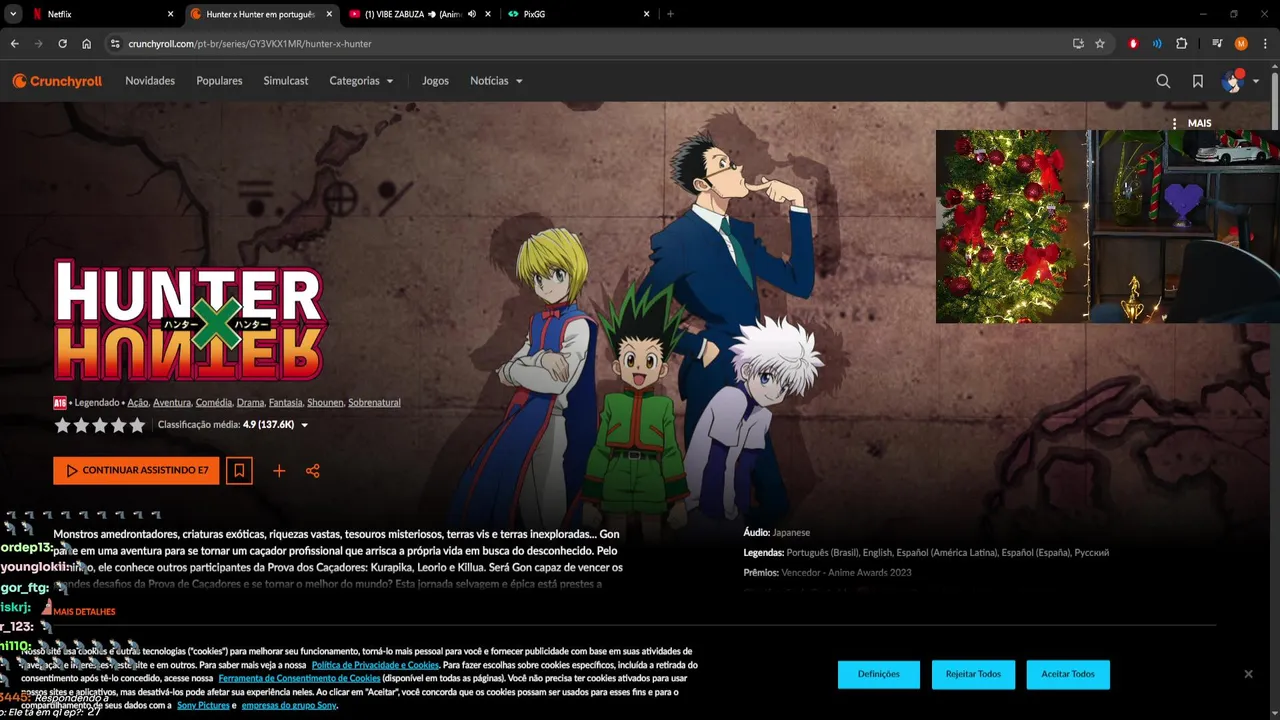Click Continuar Assistindo E7 button
This screenshot has height=720, width=1280.
136,470
